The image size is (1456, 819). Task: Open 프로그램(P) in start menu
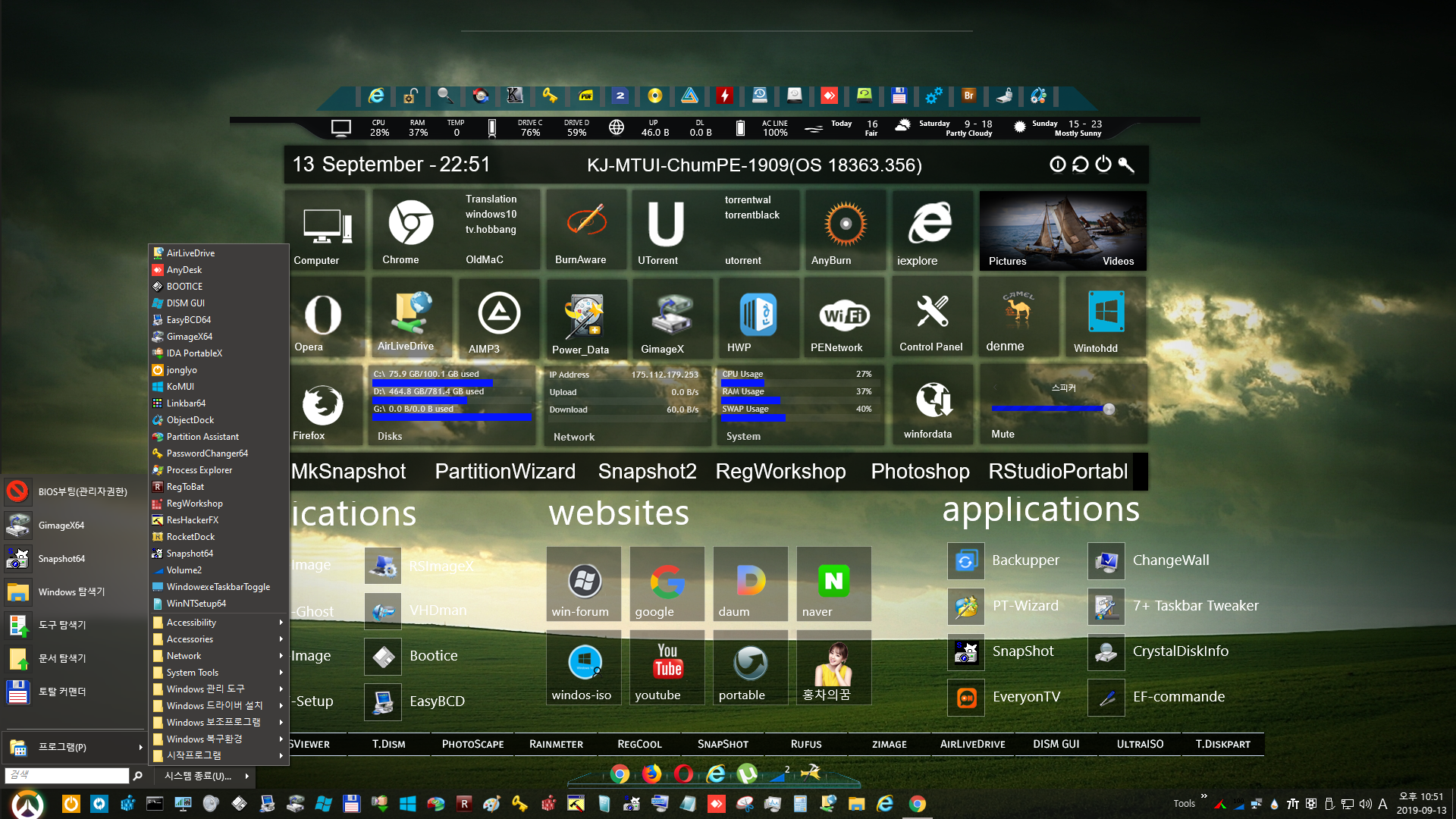[74, 748]
